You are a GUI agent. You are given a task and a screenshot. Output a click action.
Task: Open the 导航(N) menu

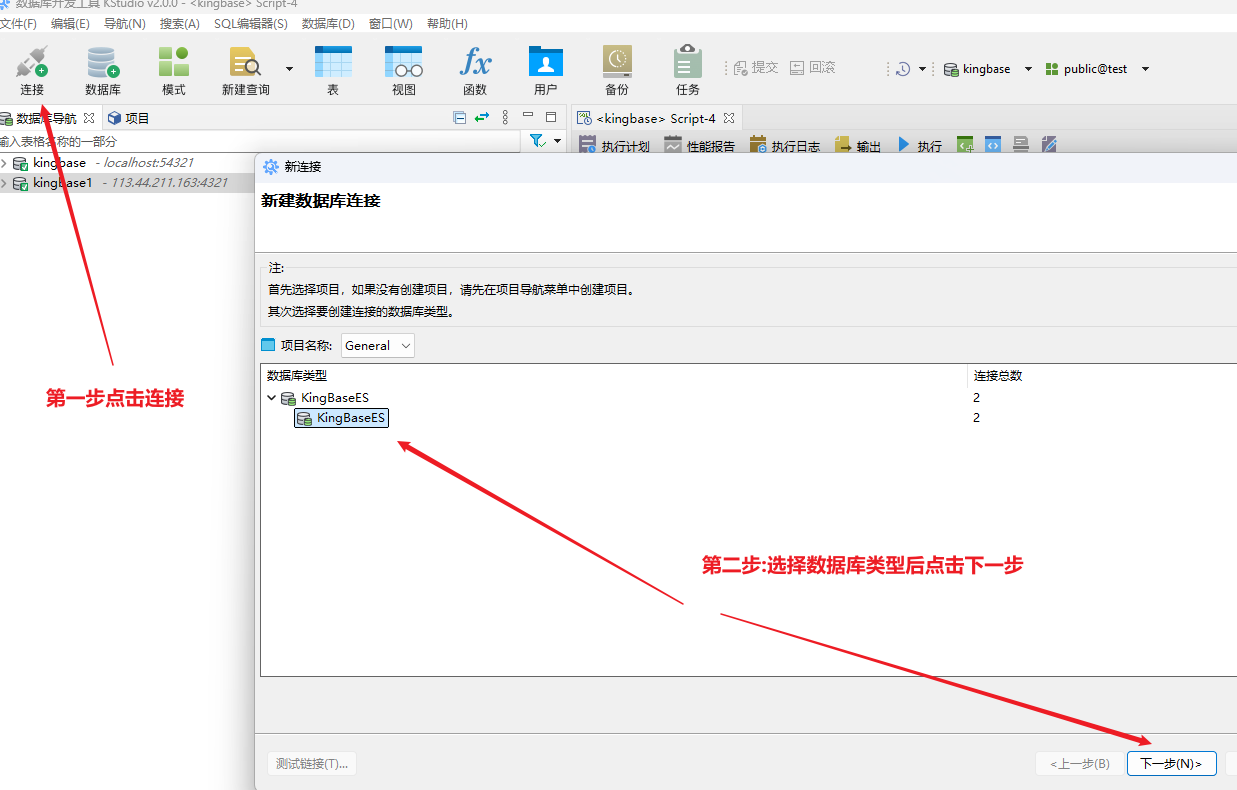pyautogui.click(x=125, y=23)
